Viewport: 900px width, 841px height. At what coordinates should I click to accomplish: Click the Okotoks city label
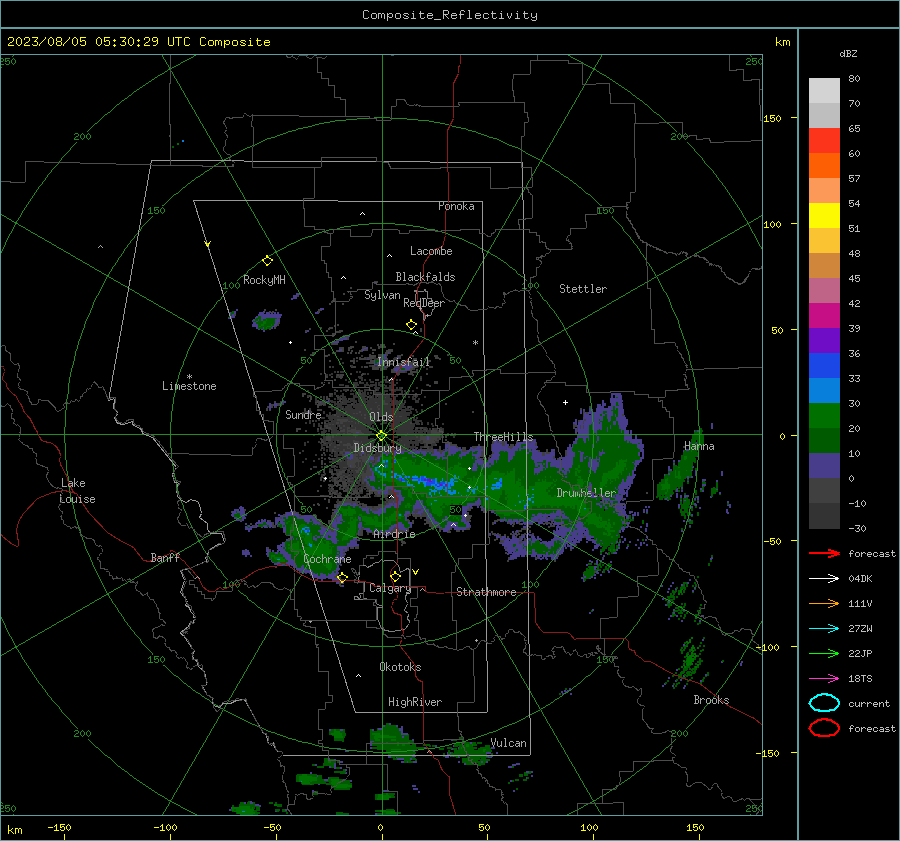click(x=400, y=667)
